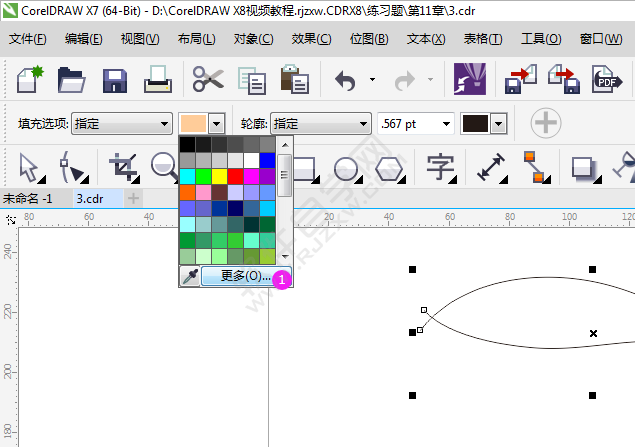Select the Text tool
The height and width of the screenshot is (447, 635).
pos(441,168)
